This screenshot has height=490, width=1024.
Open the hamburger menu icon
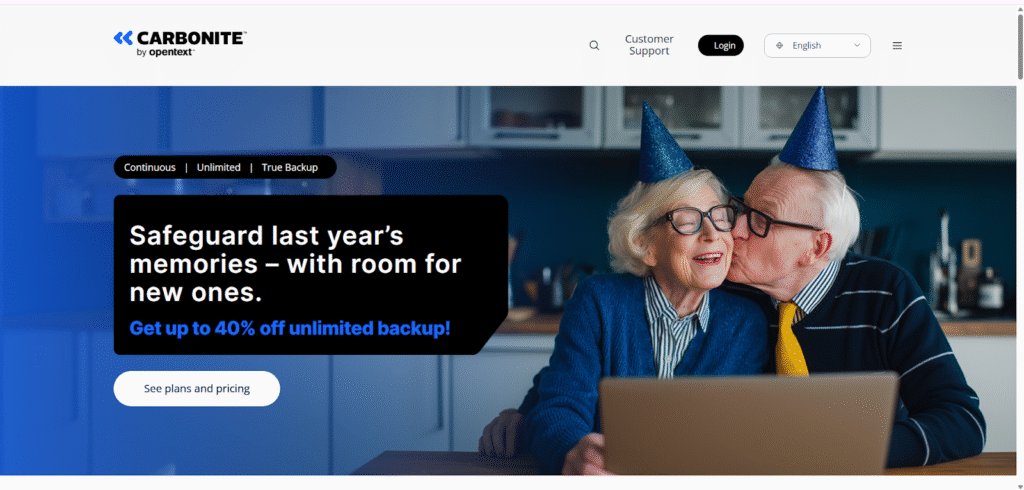tap(897, 46)
